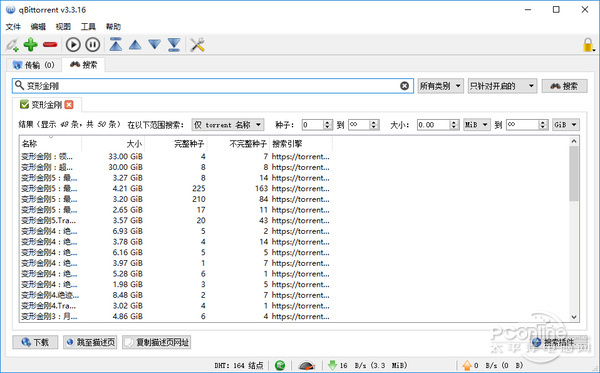Open the 工具 menu

tap(88, 26)
